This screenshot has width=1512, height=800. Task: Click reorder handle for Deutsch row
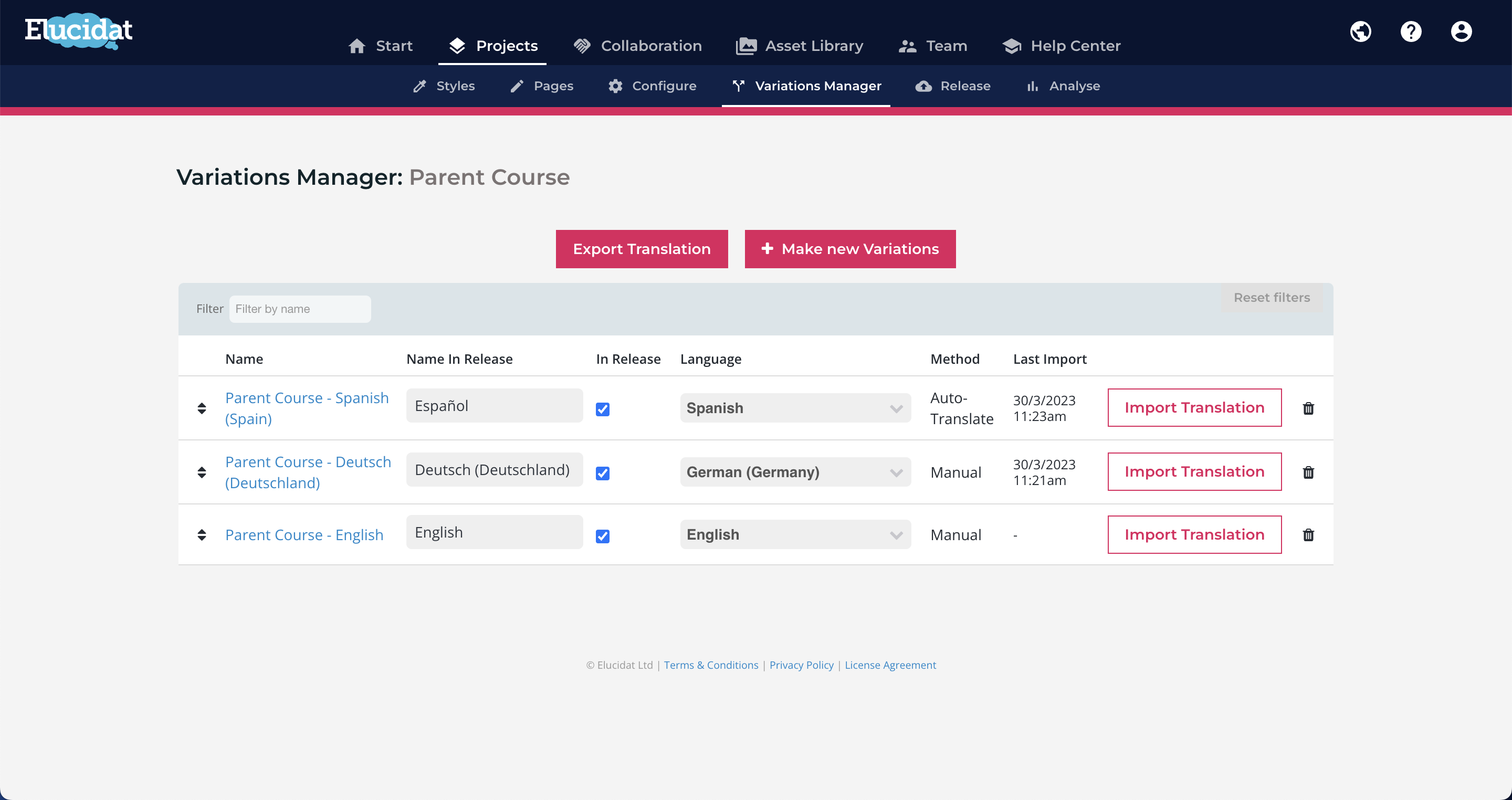[201, 472]
